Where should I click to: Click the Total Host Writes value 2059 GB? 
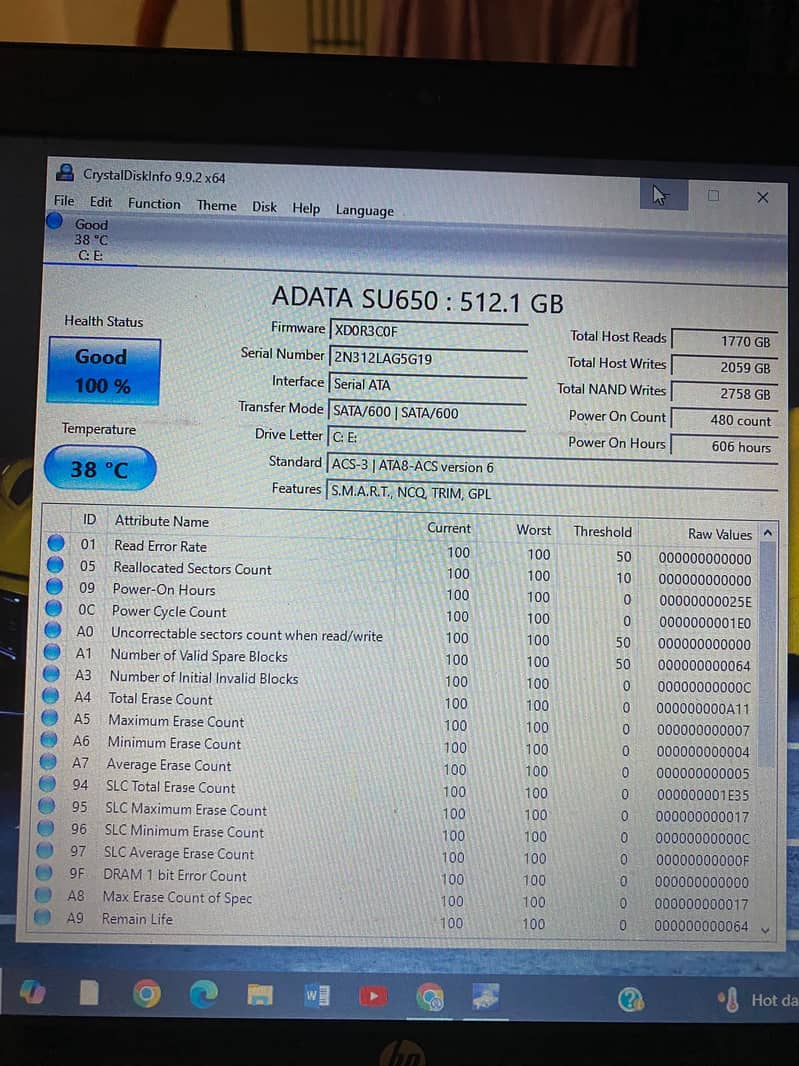724,367
